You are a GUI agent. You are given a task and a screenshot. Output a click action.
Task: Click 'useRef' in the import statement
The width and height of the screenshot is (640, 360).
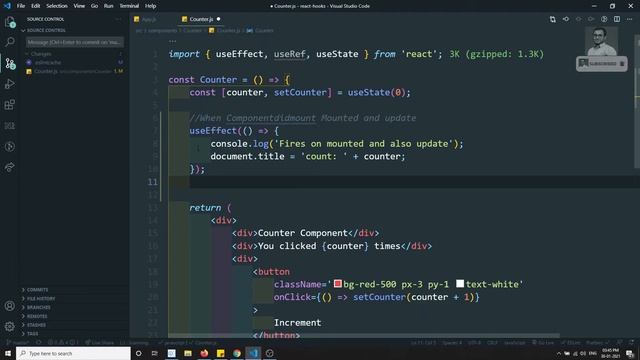(289, 54)
